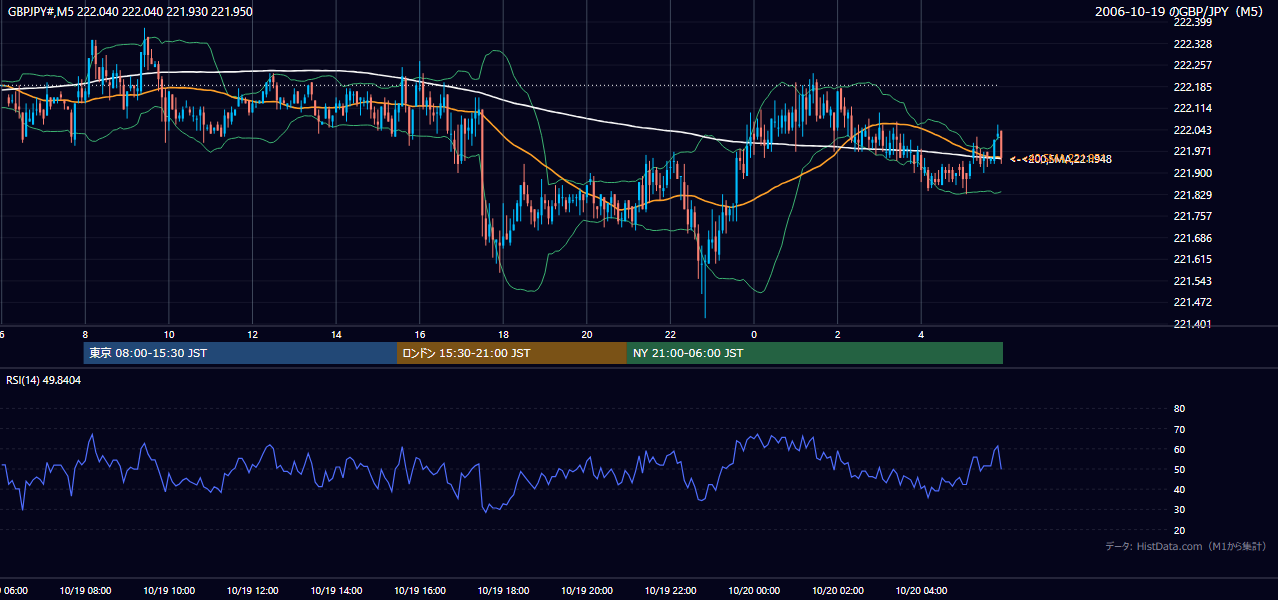Click the hour label 20 on chart axis
The height and width of the screenshot is (600, 1278).
pos(587,334)
